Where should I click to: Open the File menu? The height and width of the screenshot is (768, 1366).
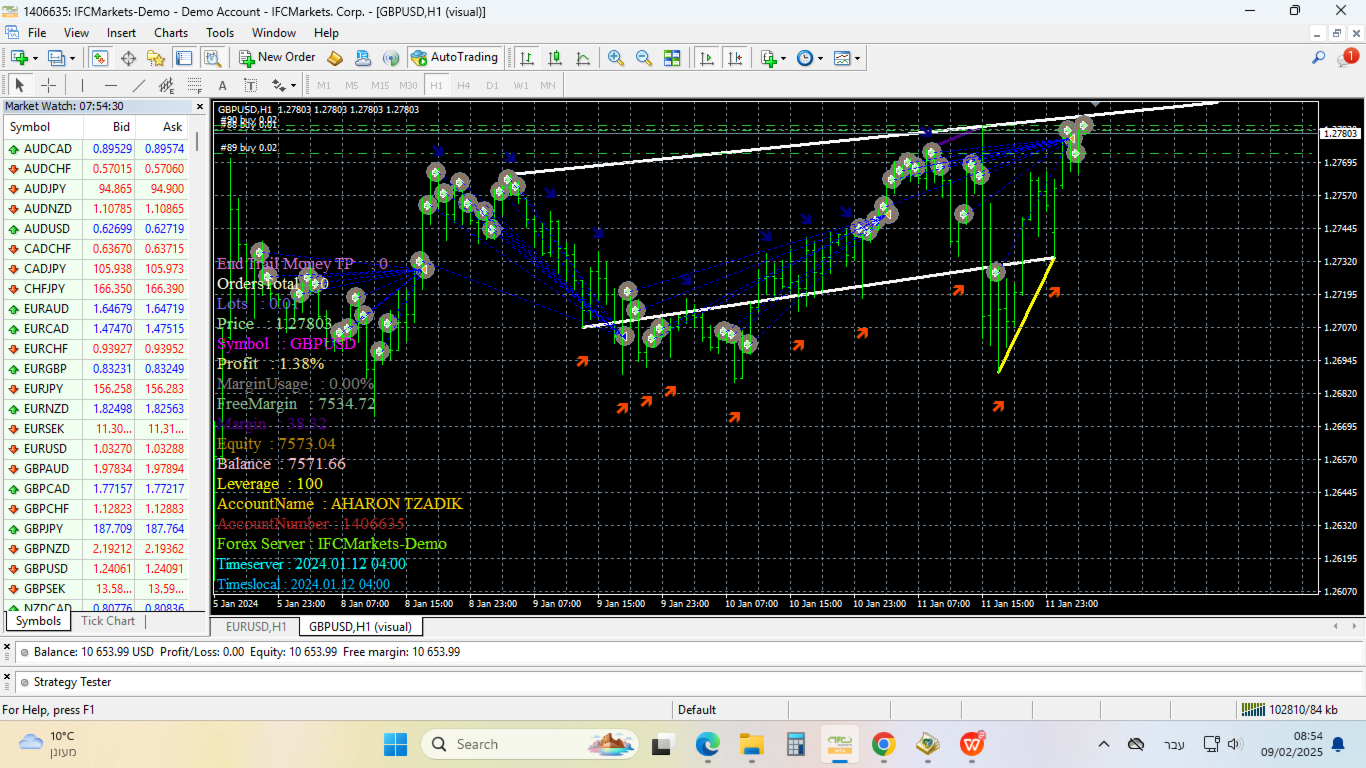pyautogui.click(x=37, y=33)
